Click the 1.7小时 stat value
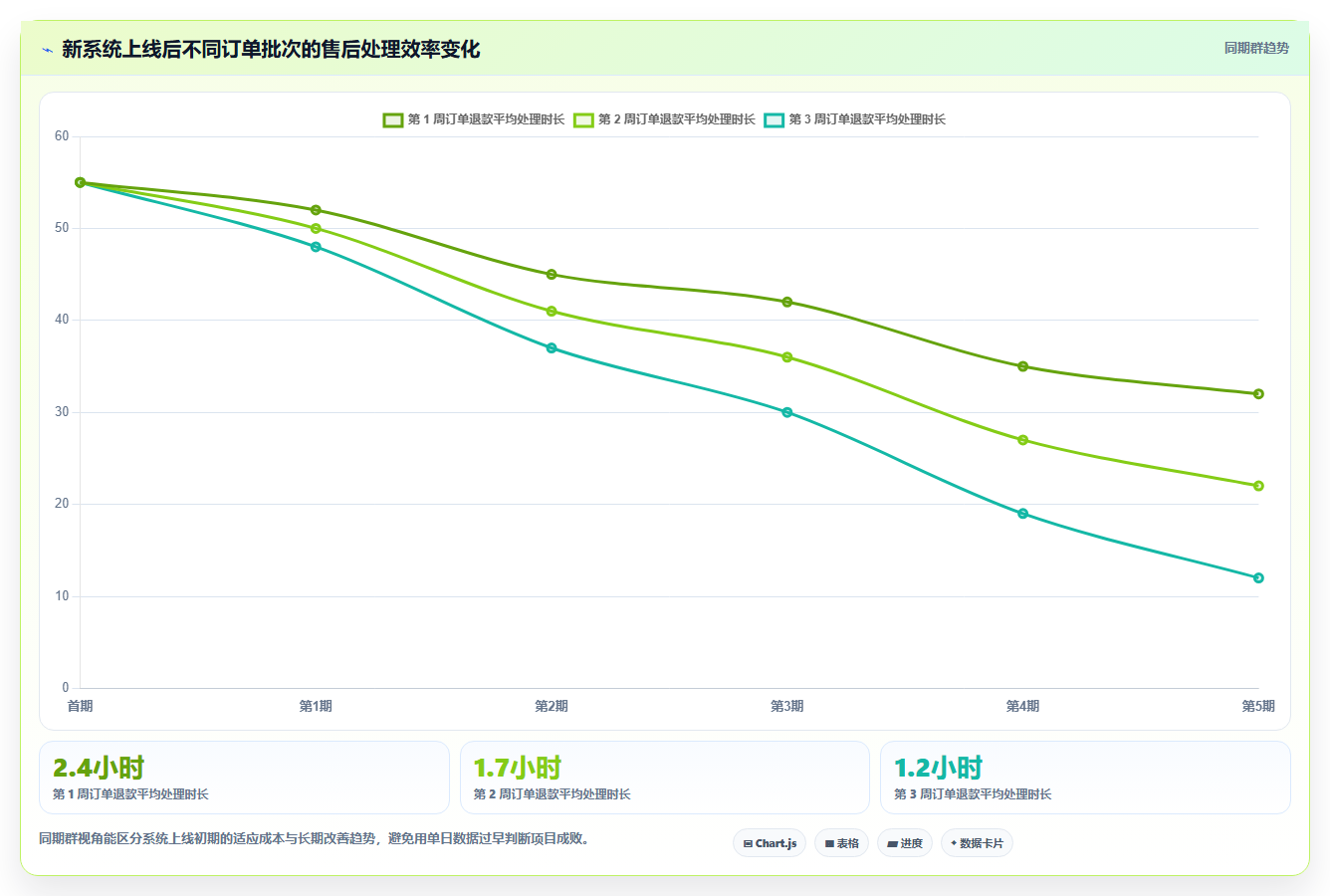Screen dimensions: 1330x896 click(518, 768)
